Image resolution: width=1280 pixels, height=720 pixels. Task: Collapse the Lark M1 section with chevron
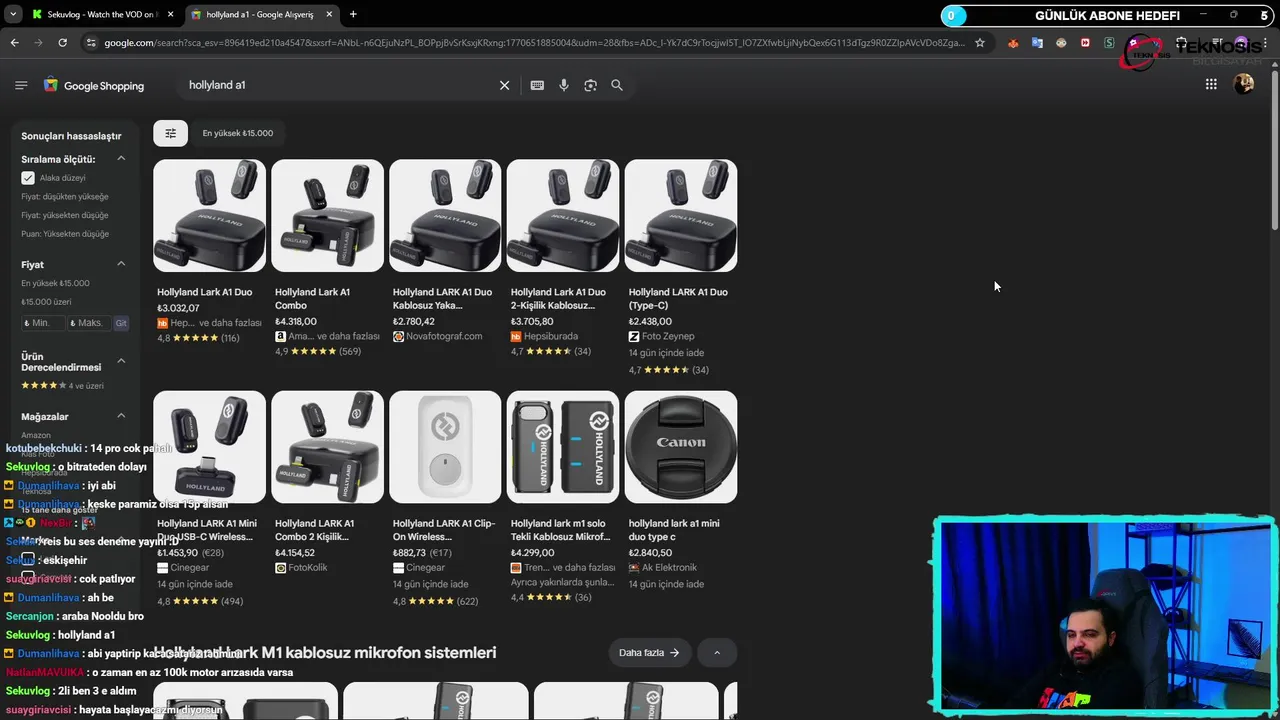pyautogui.click(x=717, y=653)
